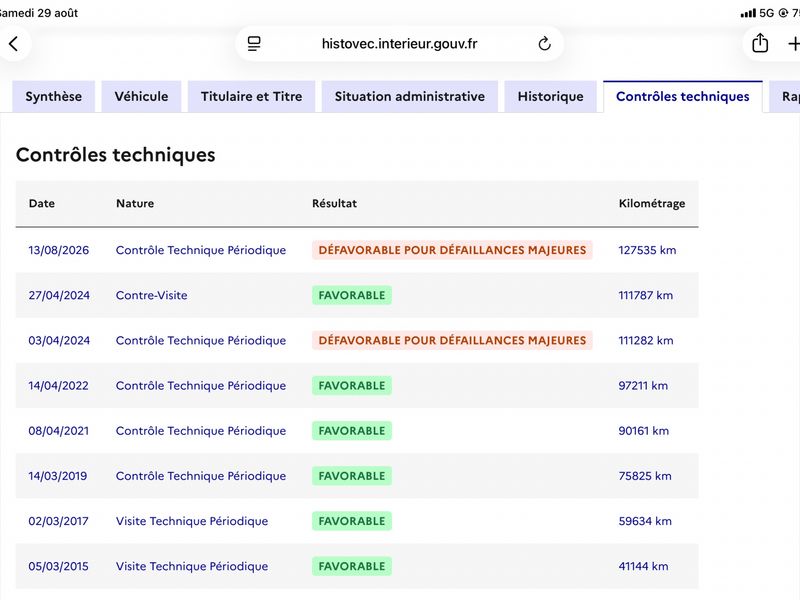Click the DÉFAVORABLE badge for 03/04/2024

tap(452, 340)
